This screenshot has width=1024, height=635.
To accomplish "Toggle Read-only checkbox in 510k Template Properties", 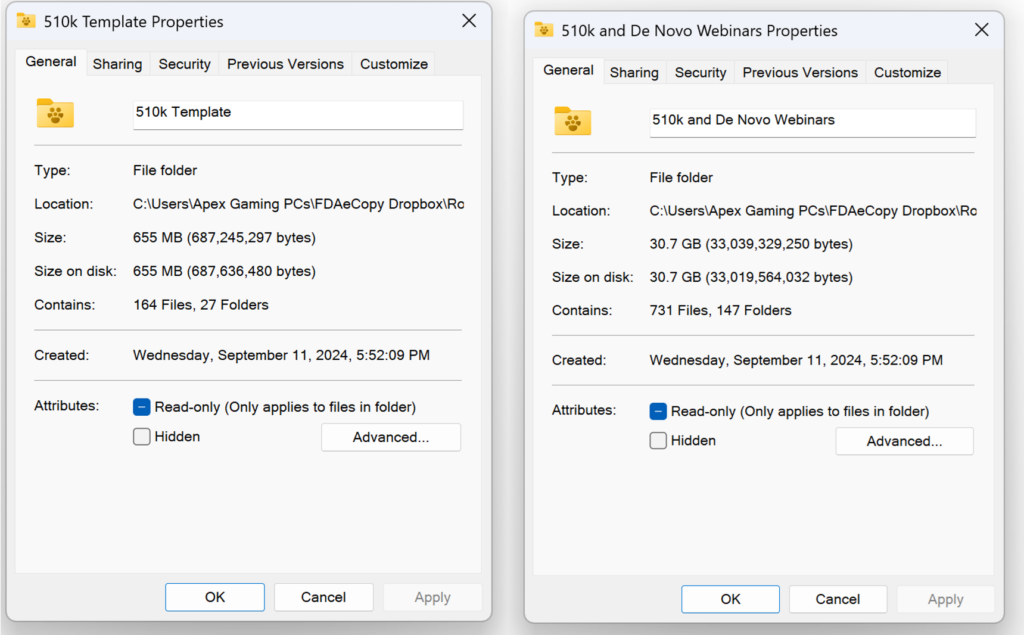I will pyautogui.click(x=142, y=407).
